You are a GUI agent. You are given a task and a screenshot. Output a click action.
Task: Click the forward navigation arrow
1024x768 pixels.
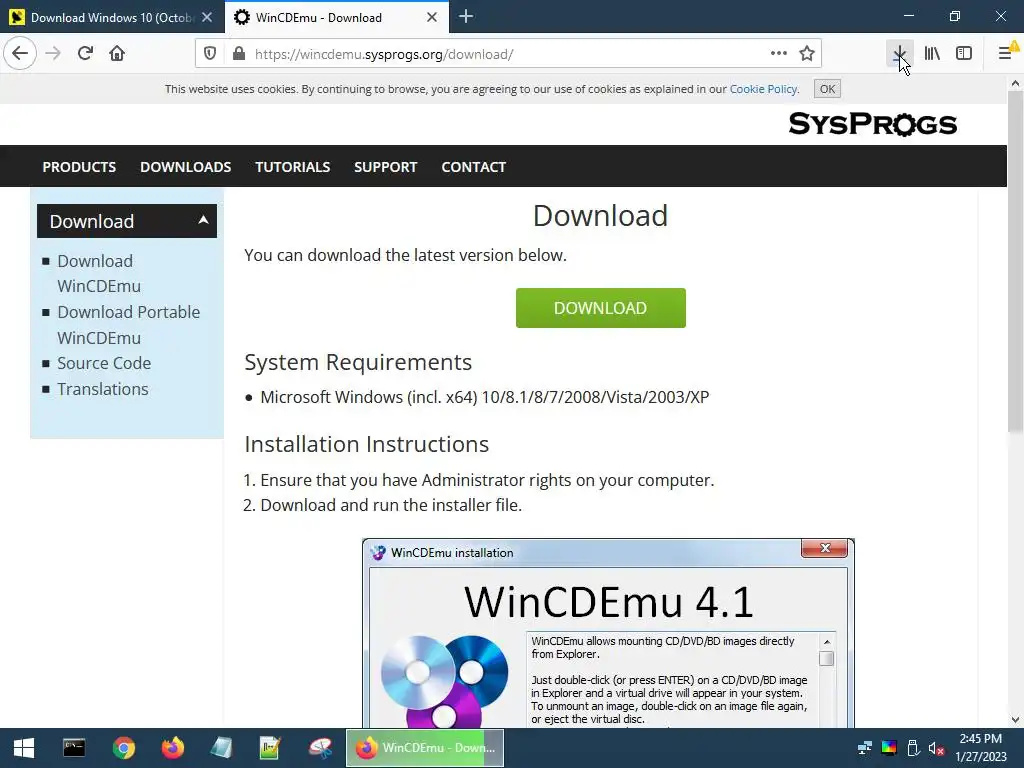[x=53, y=53]
